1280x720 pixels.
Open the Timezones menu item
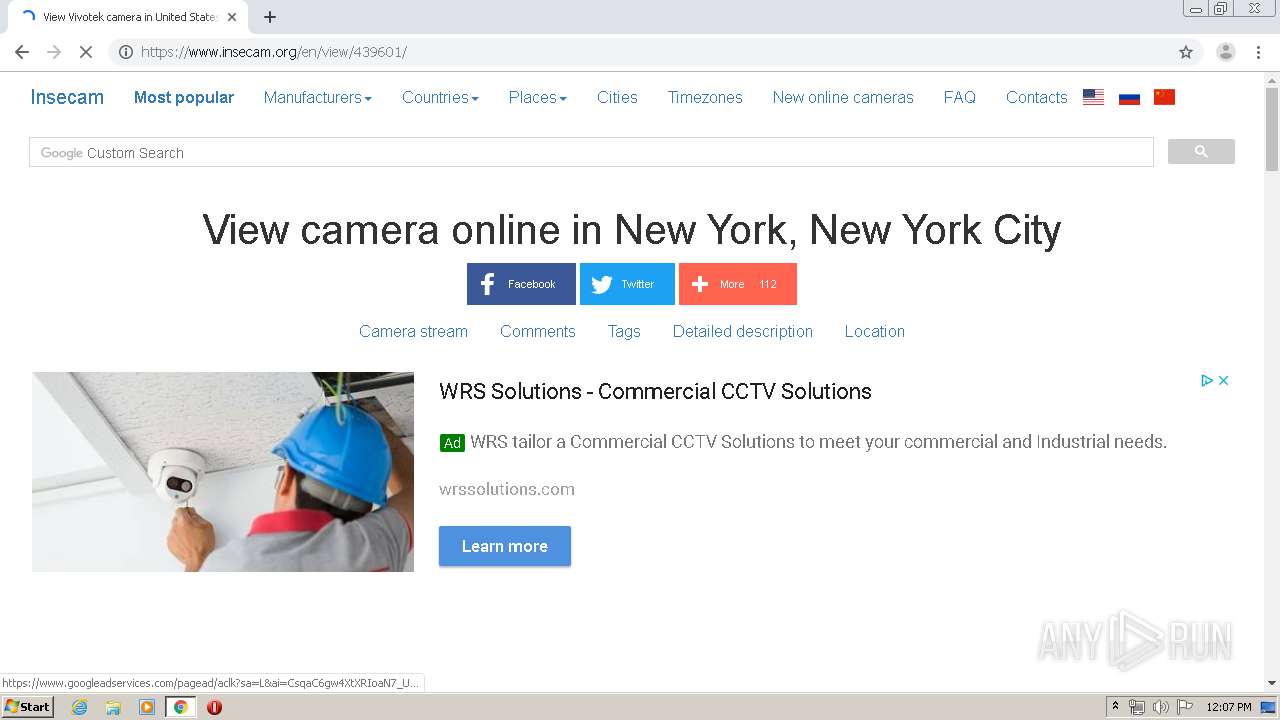[705, 97]
